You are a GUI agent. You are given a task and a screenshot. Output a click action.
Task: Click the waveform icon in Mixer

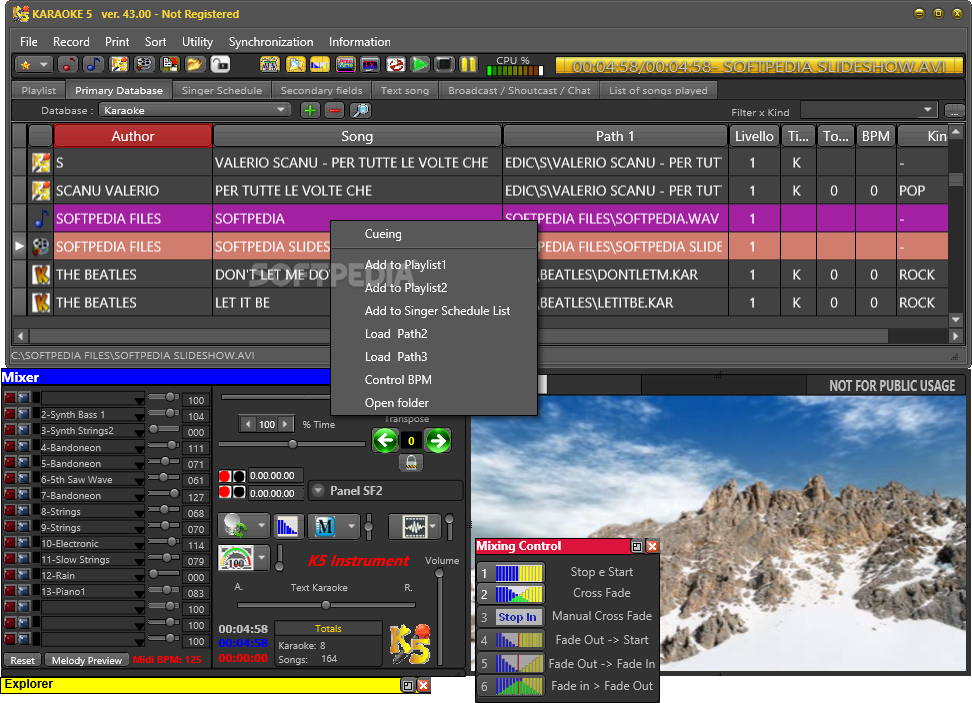point(414,527)
